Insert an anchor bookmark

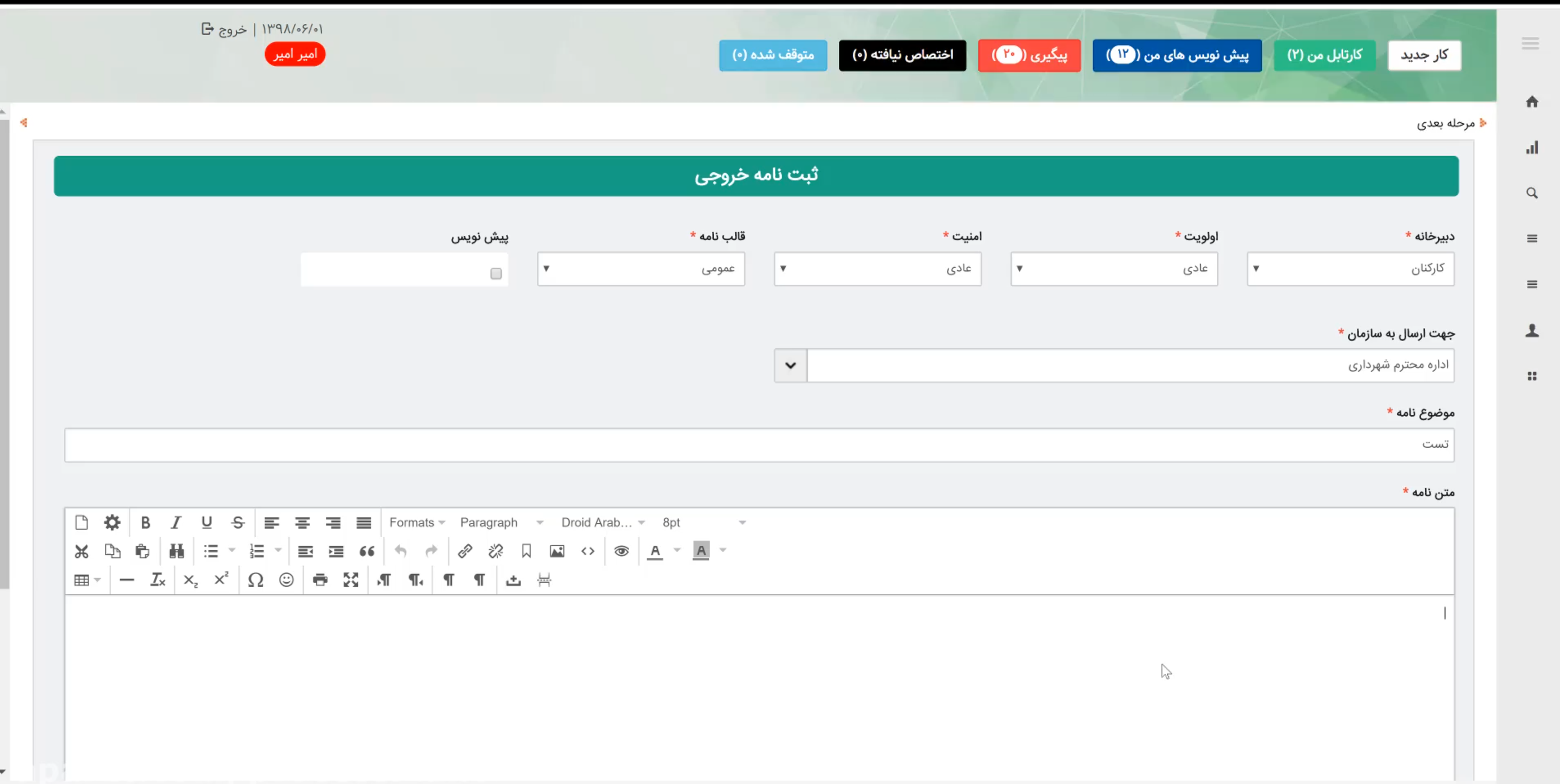coord(526,551)
